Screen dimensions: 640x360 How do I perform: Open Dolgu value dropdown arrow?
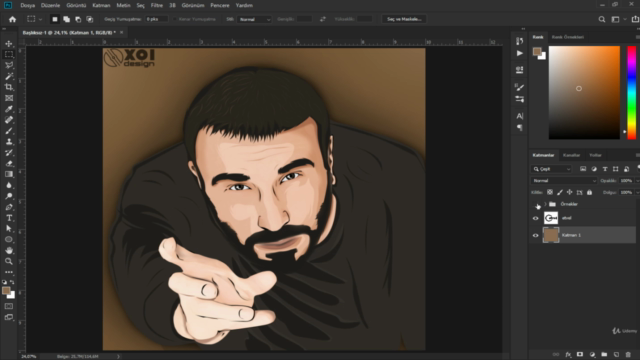tap(637, 192)
